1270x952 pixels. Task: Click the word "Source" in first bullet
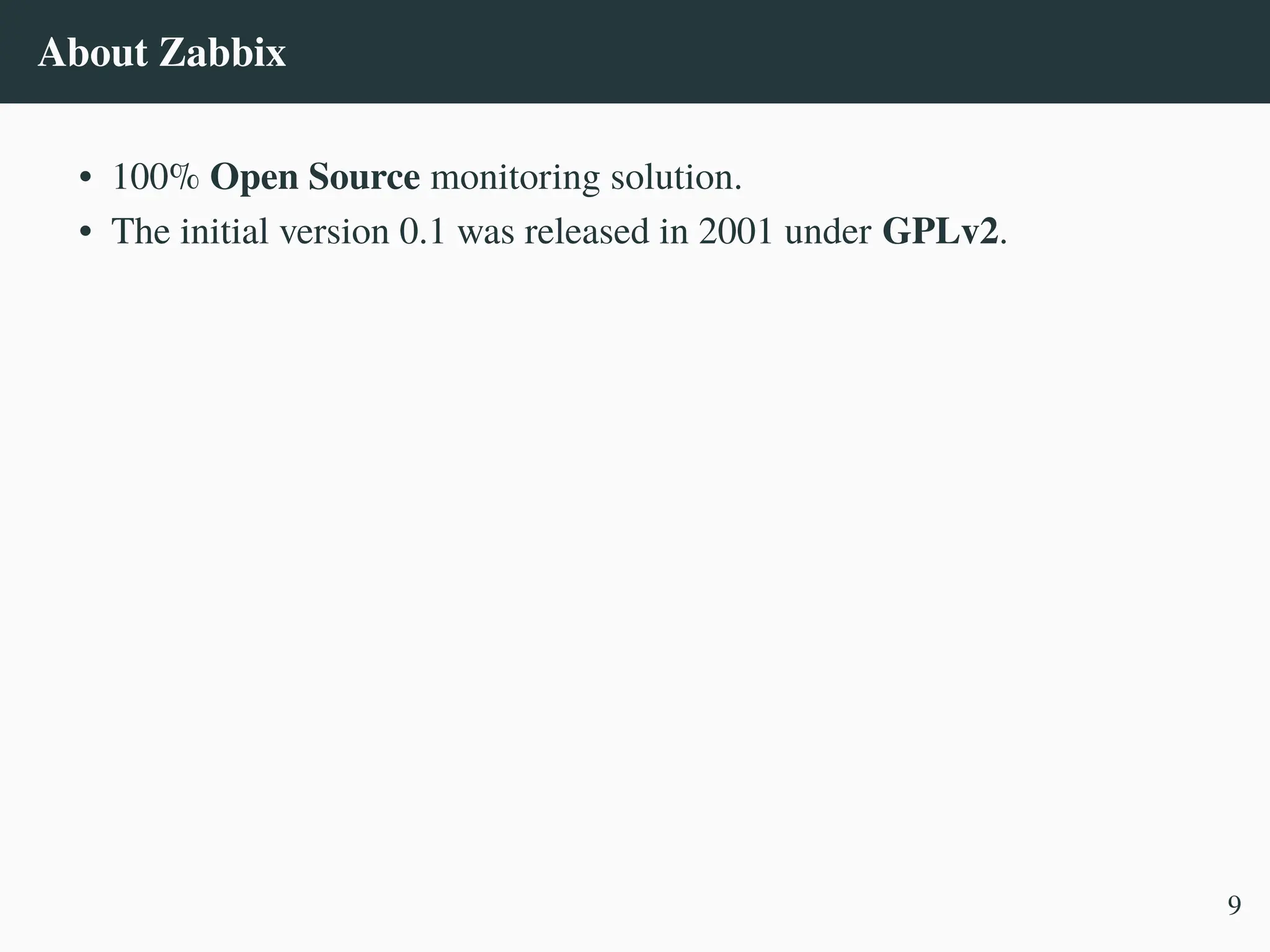[364, 177]
